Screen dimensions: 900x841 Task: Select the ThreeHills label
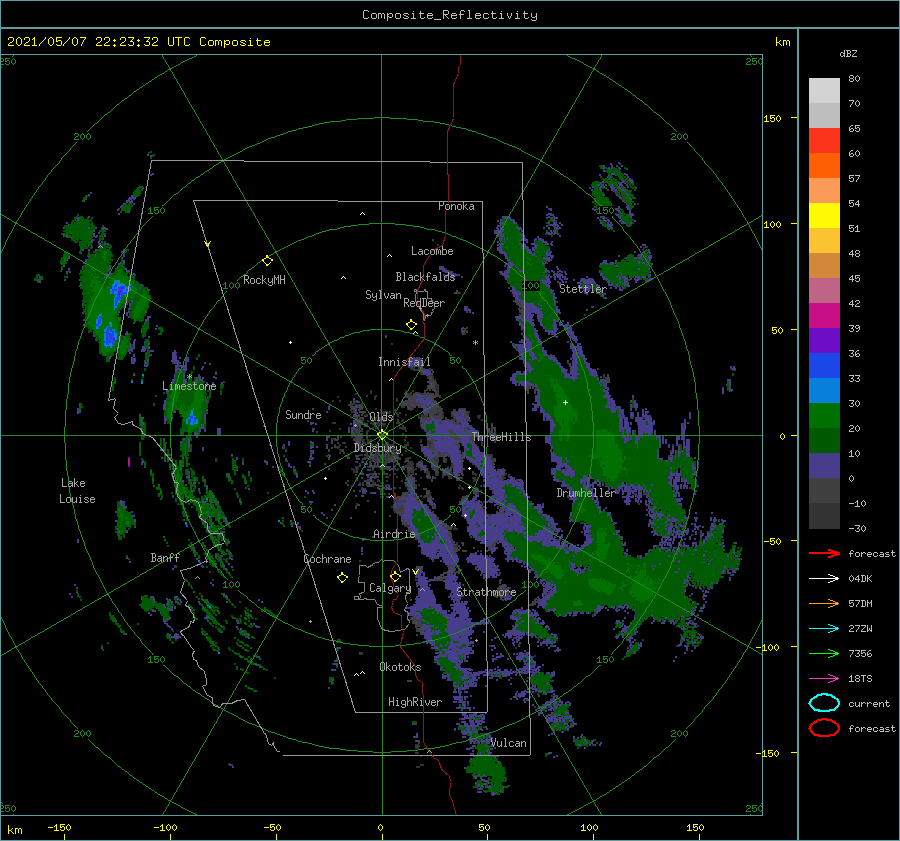pos(501,437)
